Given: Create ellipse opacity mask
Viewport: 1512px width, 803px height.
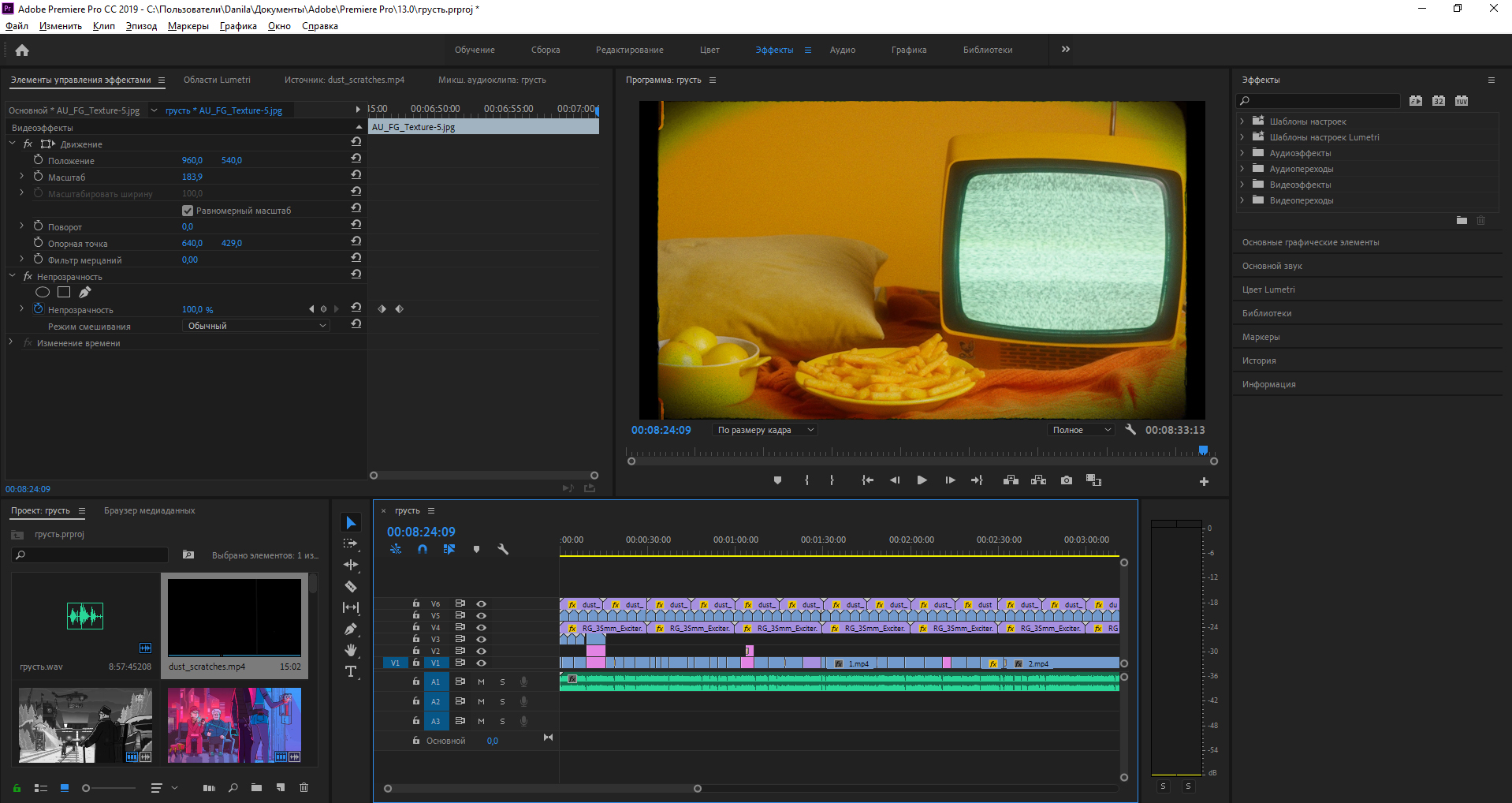Looking at the screenshot, I should tap(43, 293).
